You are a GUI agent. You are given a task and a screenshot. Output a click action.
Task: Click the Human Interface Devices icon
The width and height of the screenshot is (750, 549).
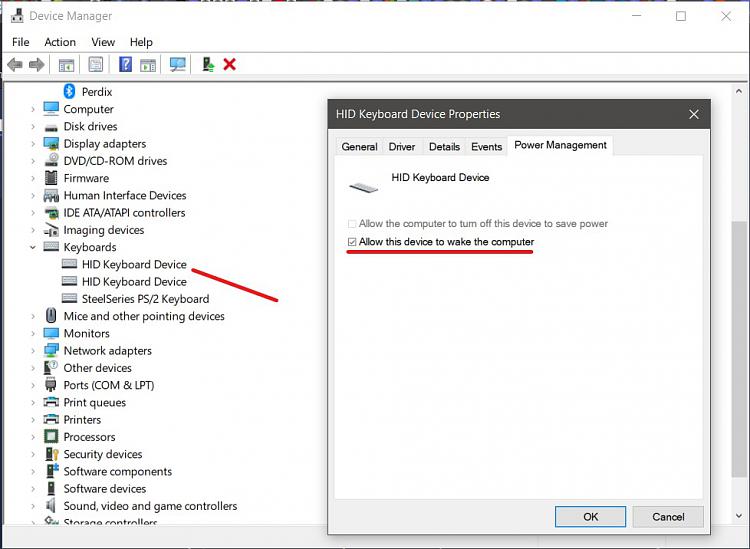(51, 195)
